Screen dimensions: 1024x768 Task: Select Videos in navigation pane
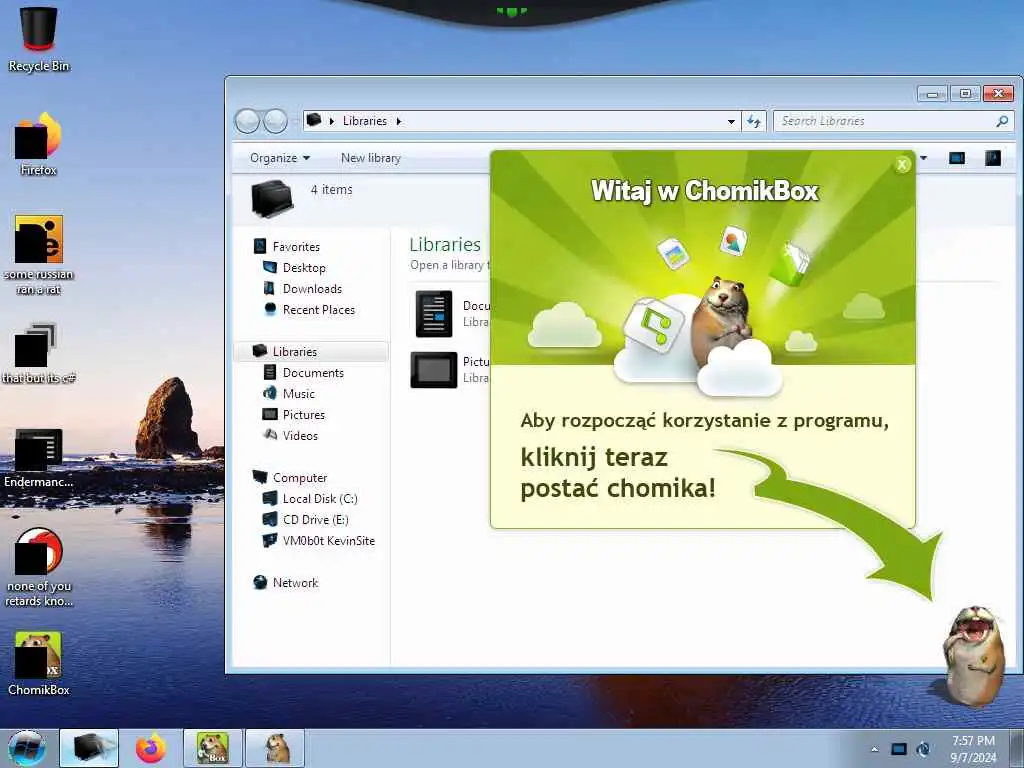300,436
